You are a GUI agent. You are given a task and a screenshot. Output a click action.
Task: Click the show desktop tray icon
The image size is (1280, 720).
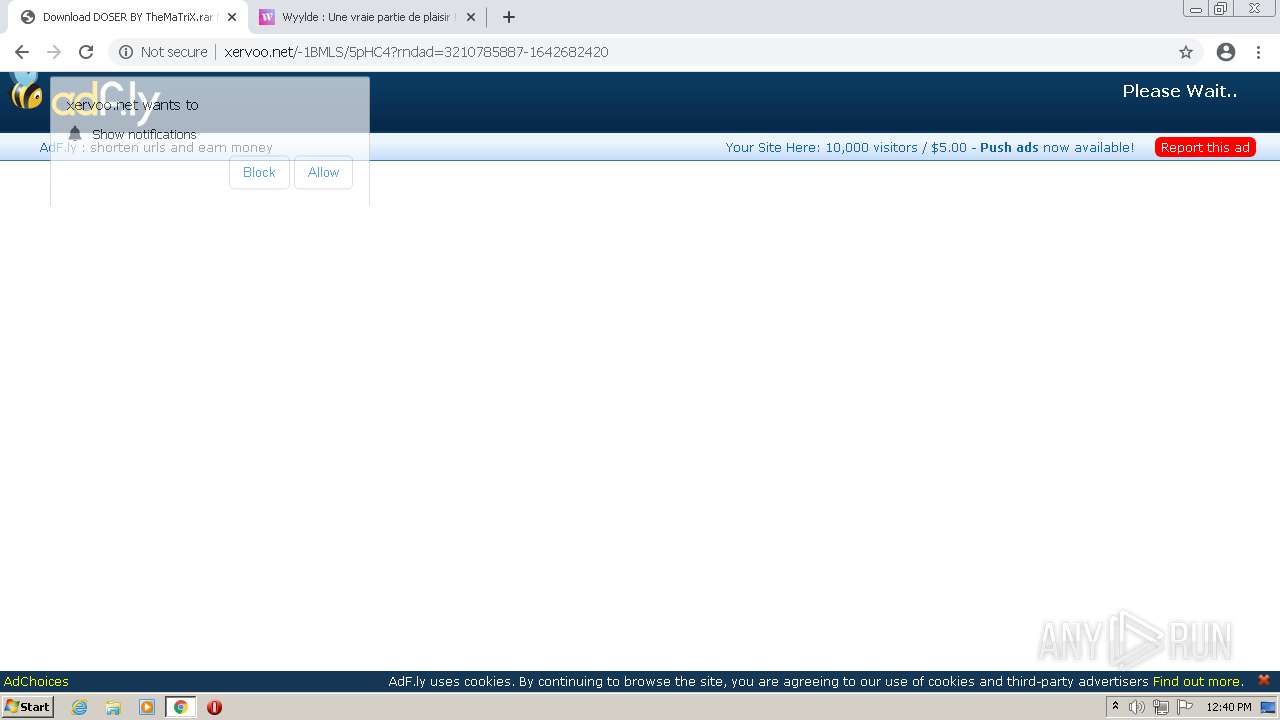point(1268,707)
